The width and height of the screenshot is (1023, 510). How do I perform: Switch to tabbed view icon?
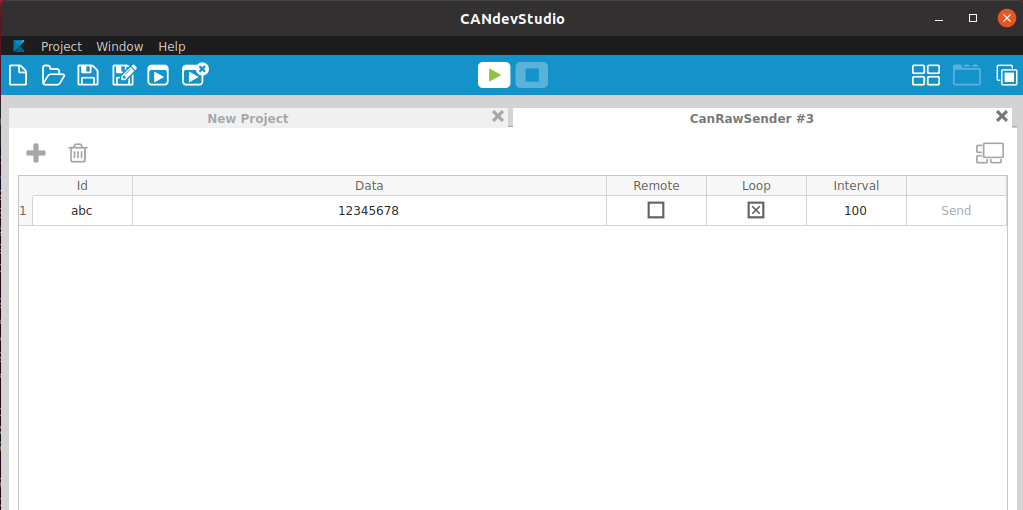tap(966, 75)
